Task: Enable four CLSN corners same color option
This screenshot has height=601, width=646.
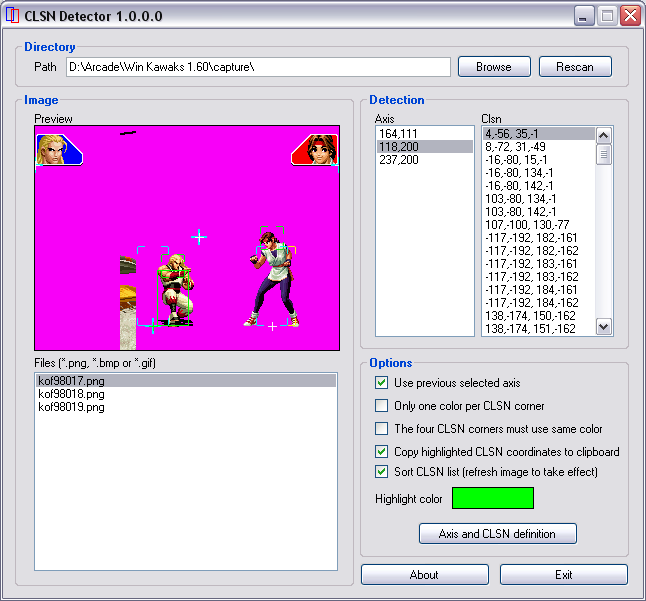Action: (x=381, y=429)
